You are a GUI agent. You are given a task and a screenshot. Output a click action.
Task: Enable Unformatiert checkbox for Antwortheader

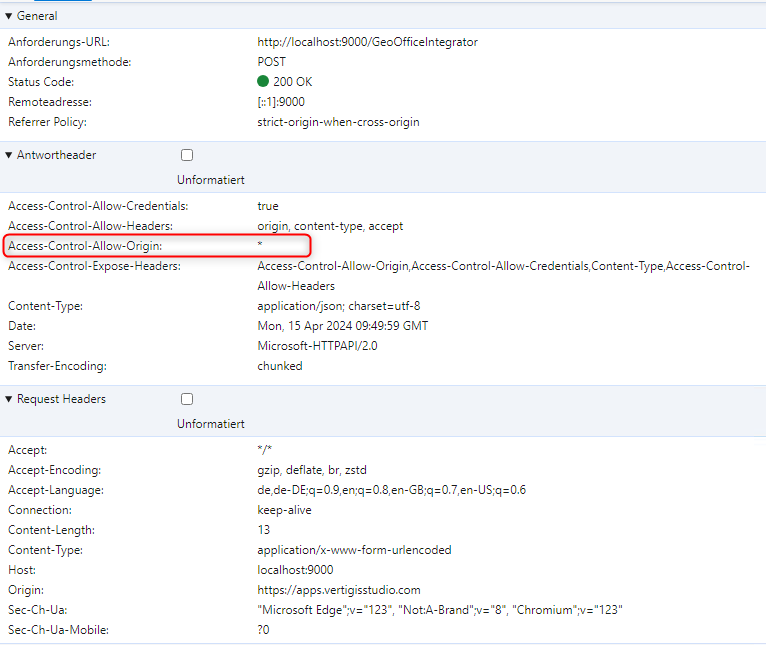187,155
